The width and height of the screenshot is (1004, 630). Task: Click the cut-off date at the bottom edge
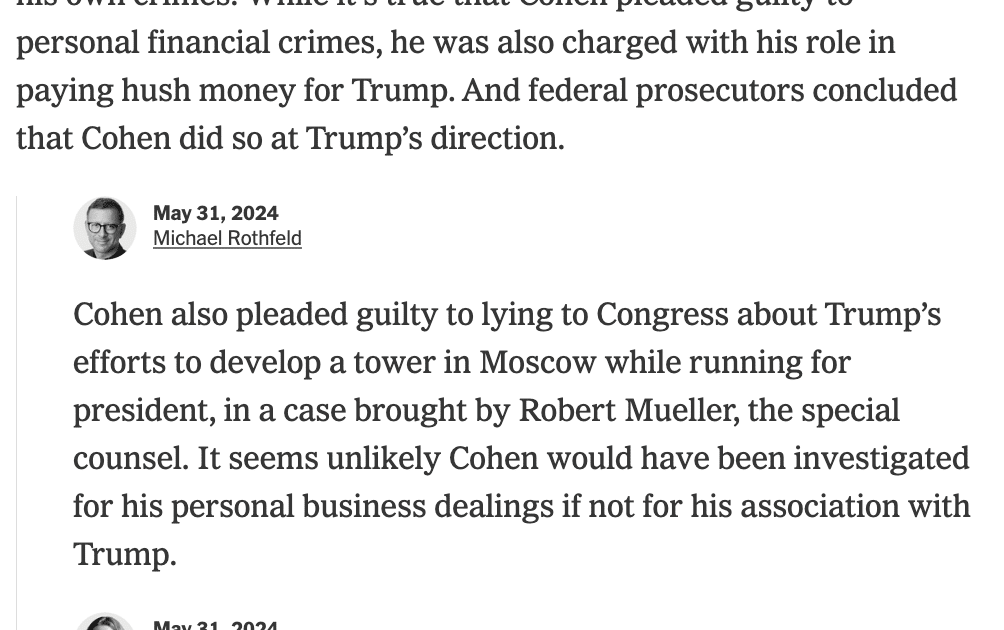coord(215,625)
